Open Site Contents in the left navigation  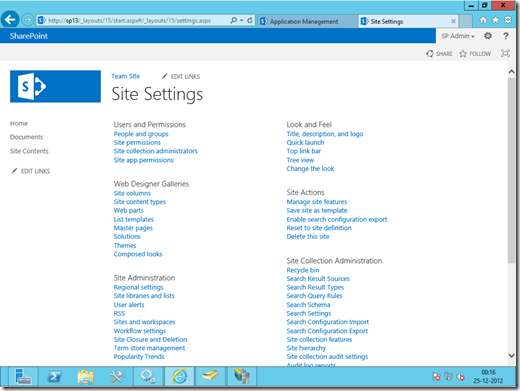[29, 151]
